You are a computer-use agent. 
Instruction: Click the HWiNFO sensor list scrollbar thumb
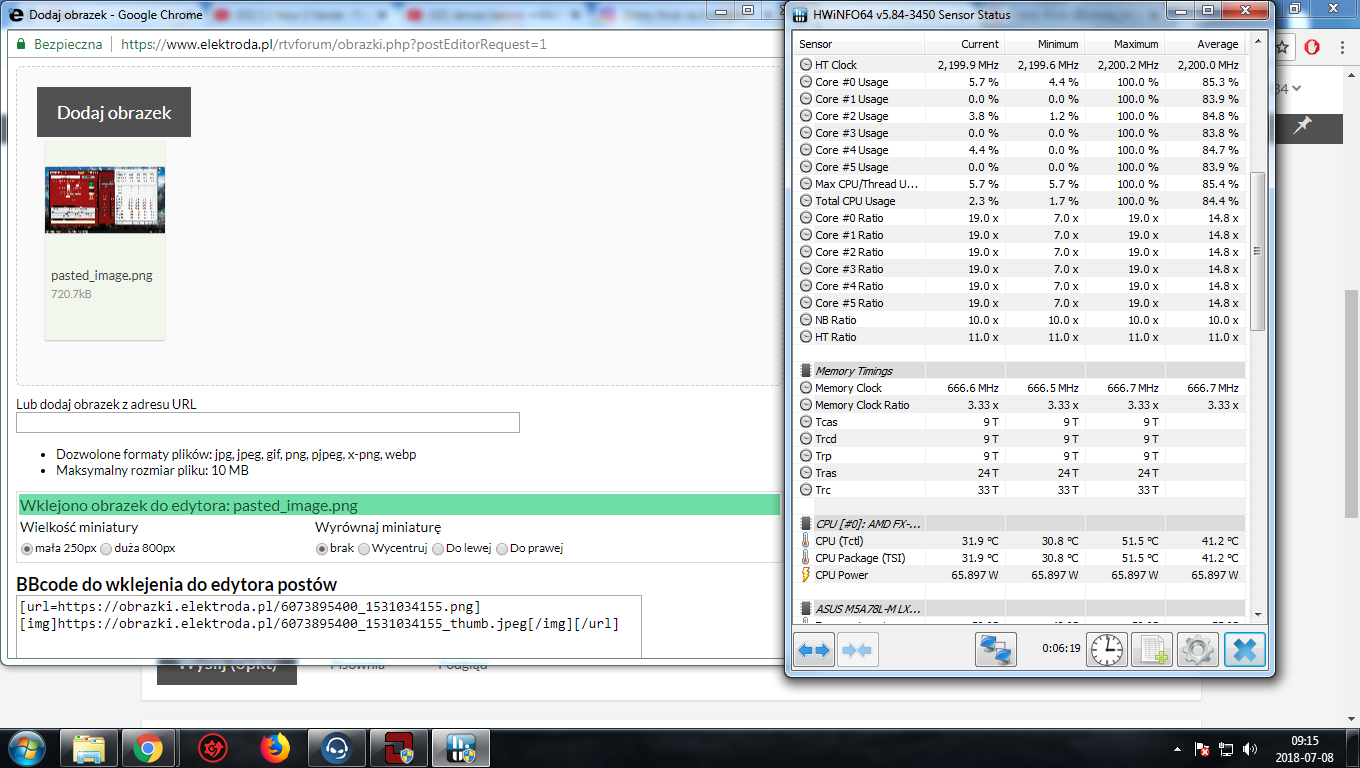tap(1258, 251)
